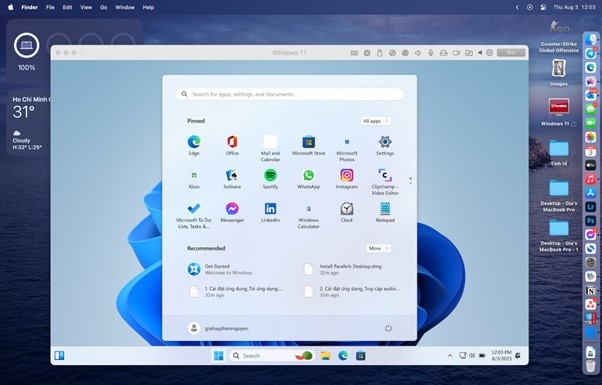
Task: Click the battery icon in Windows tray
Action: pyautogui.click(x=482, y=356)
